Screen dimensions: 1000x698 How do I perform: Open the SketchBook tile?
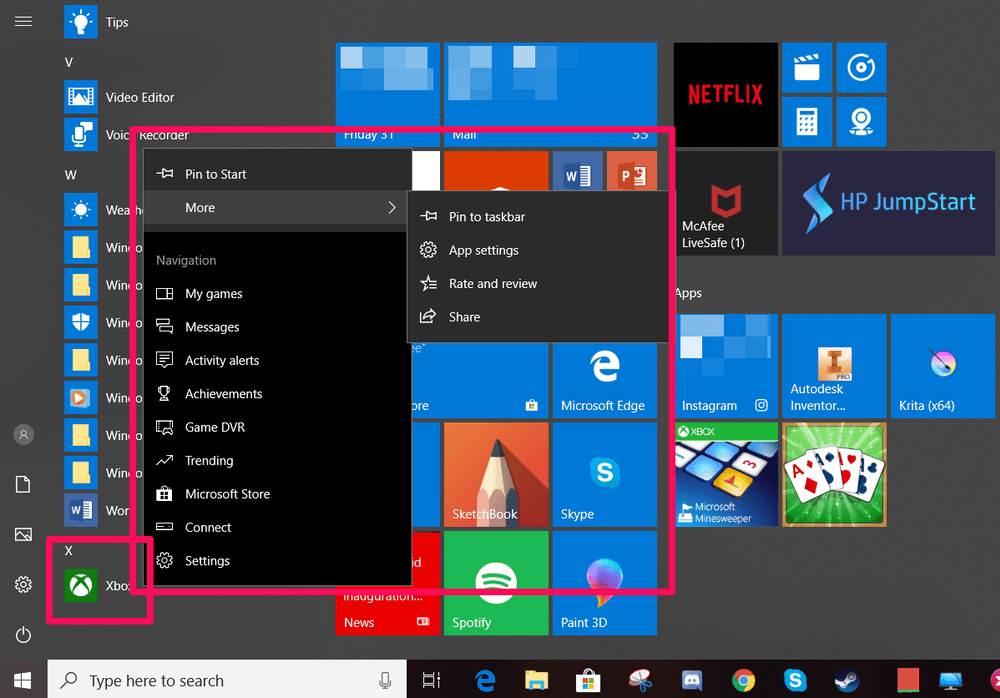pyautogui.click(x=495, y=474)
